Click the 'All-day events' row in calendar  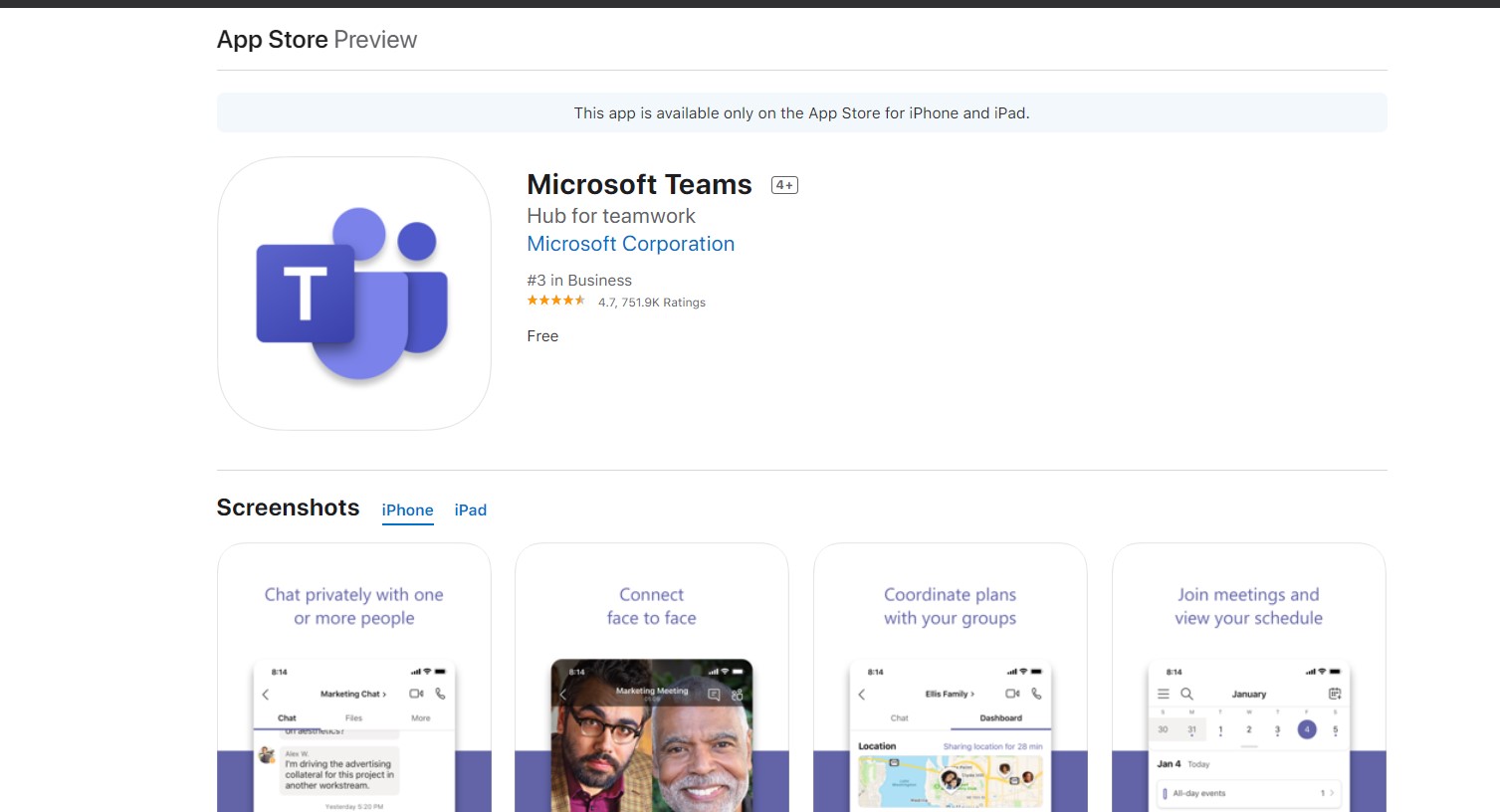point(1249,793)
